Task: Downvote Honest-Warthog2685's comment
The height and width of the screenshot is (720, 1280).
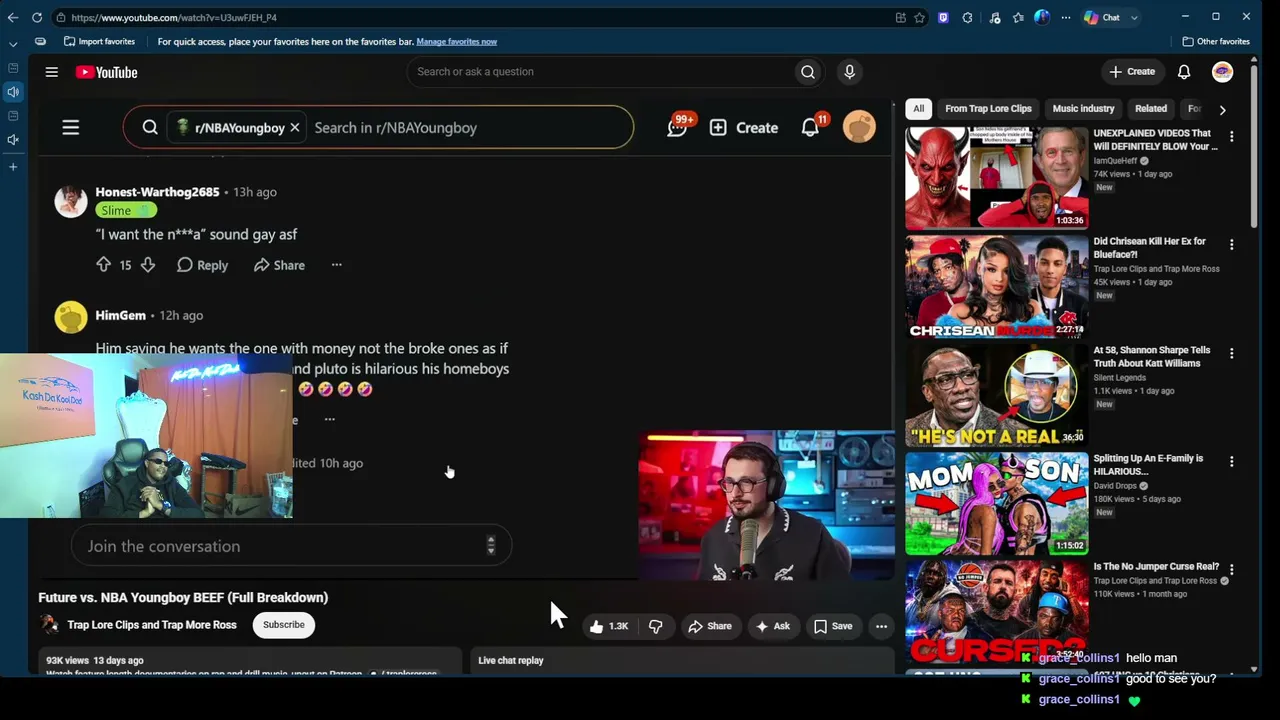Action: (x=148, y=265)
